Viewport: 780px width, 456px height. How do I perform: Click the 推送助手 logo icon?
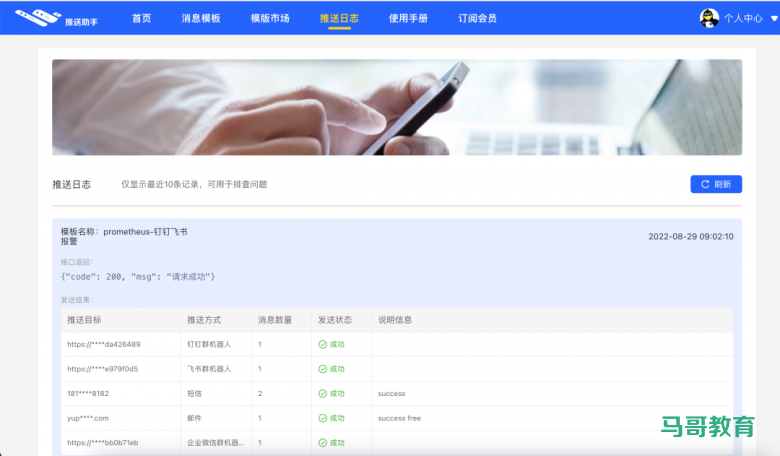[x=44, y=17]
